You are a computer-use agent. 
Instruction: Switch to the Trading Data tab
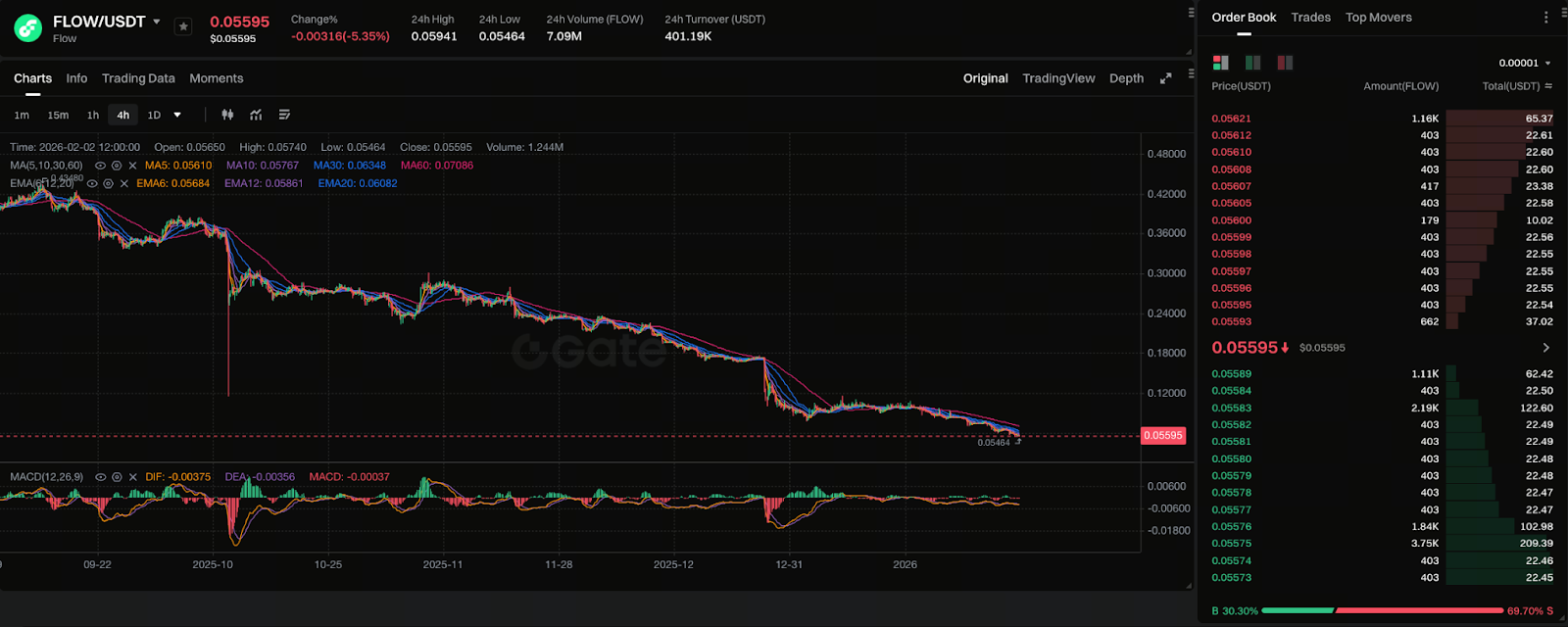coord(138,78)
